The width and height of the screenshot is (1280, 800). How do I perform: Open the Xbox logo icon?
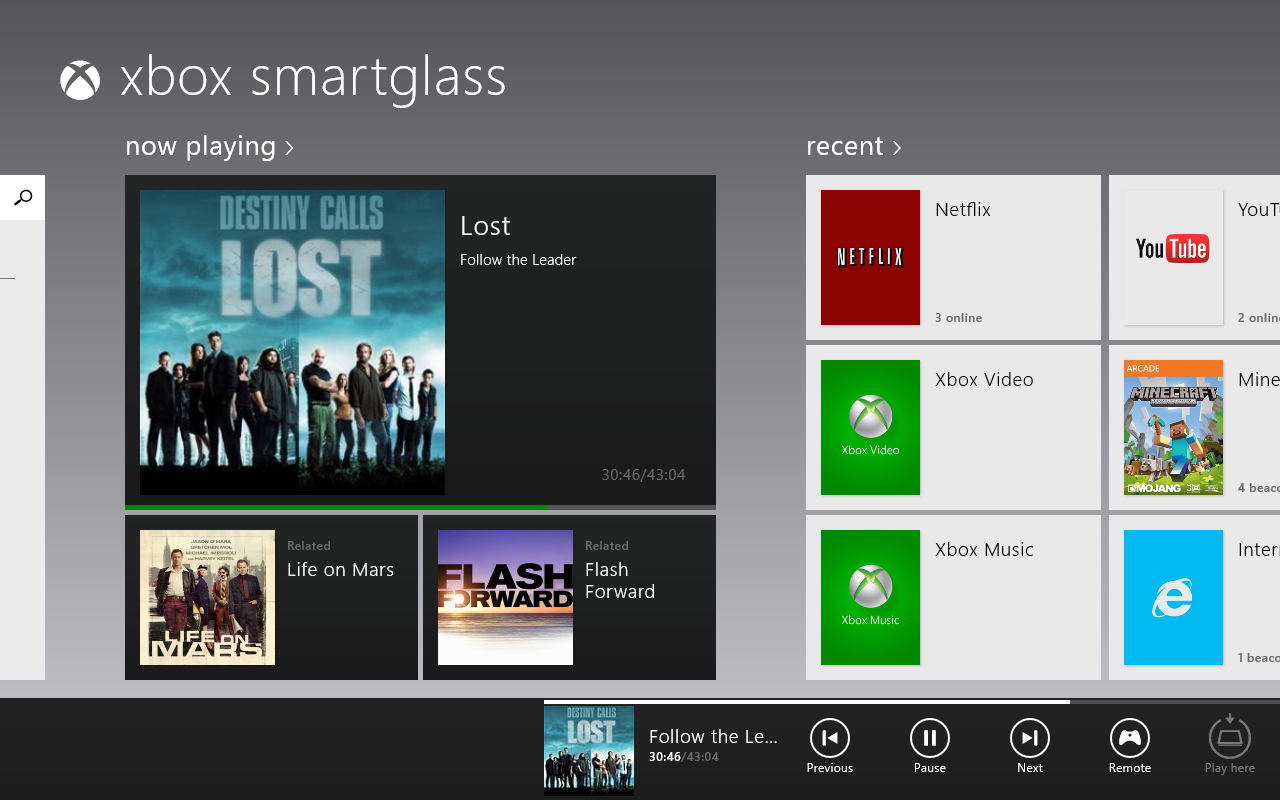[80, 79]
